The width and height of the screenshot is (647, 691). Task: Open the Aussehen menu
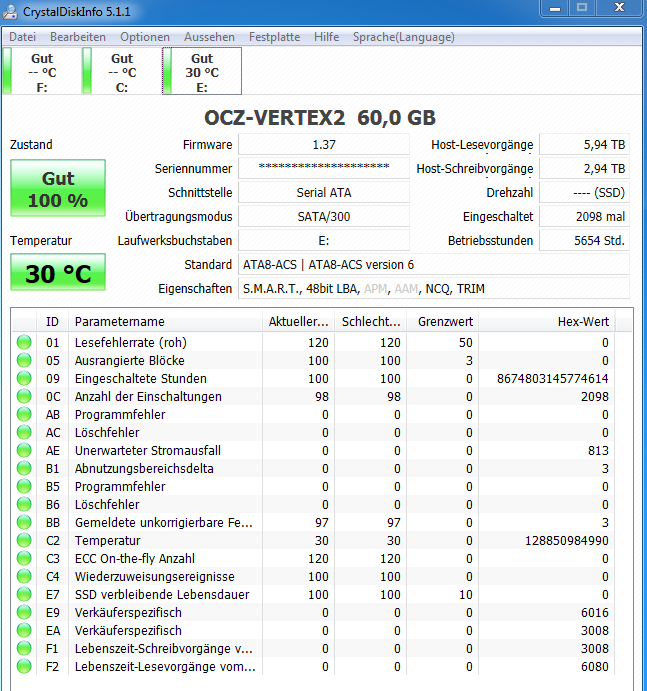tap(209, 37)
